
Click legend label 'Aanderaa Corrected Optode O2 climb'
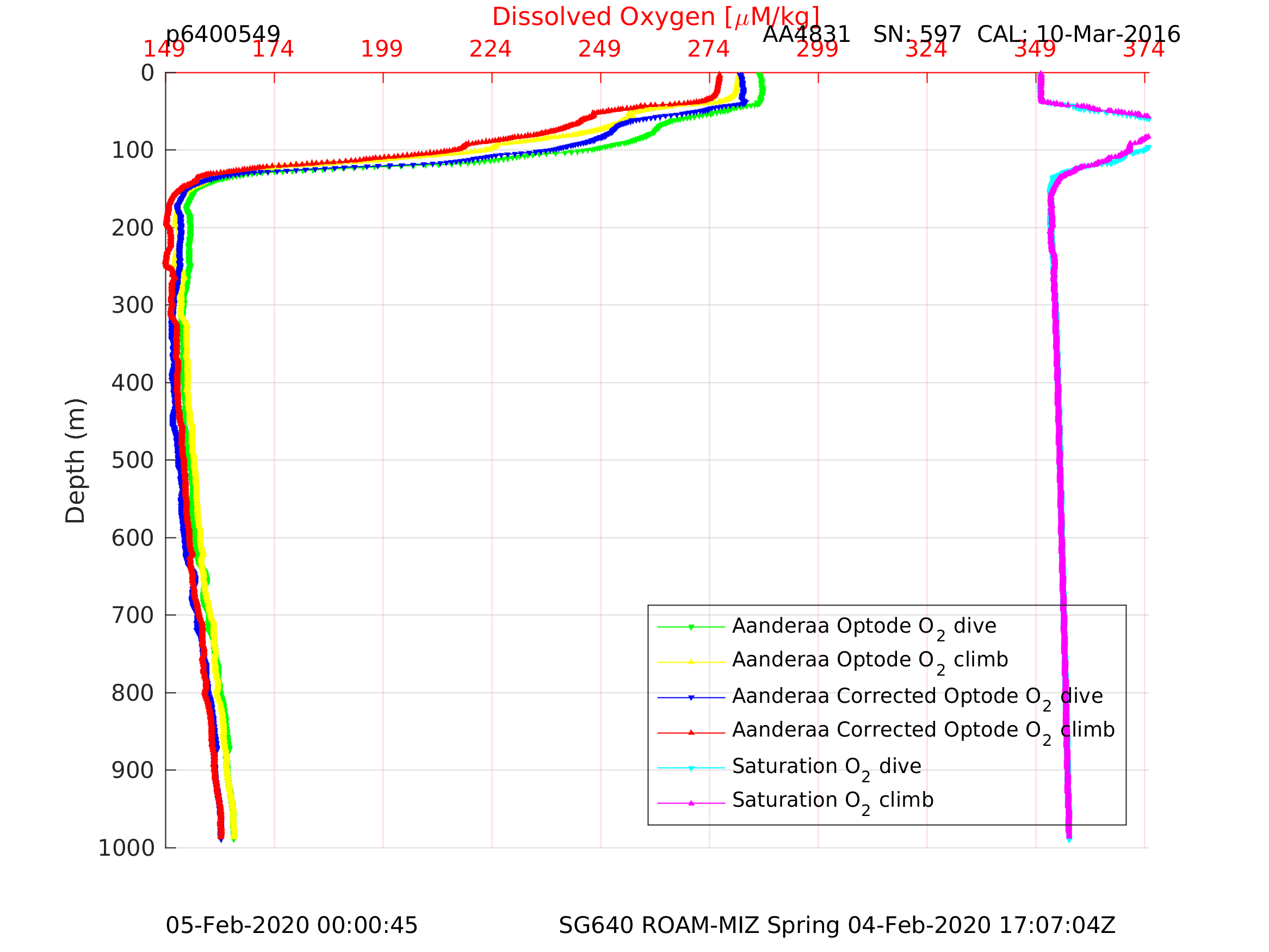(924, 732)
